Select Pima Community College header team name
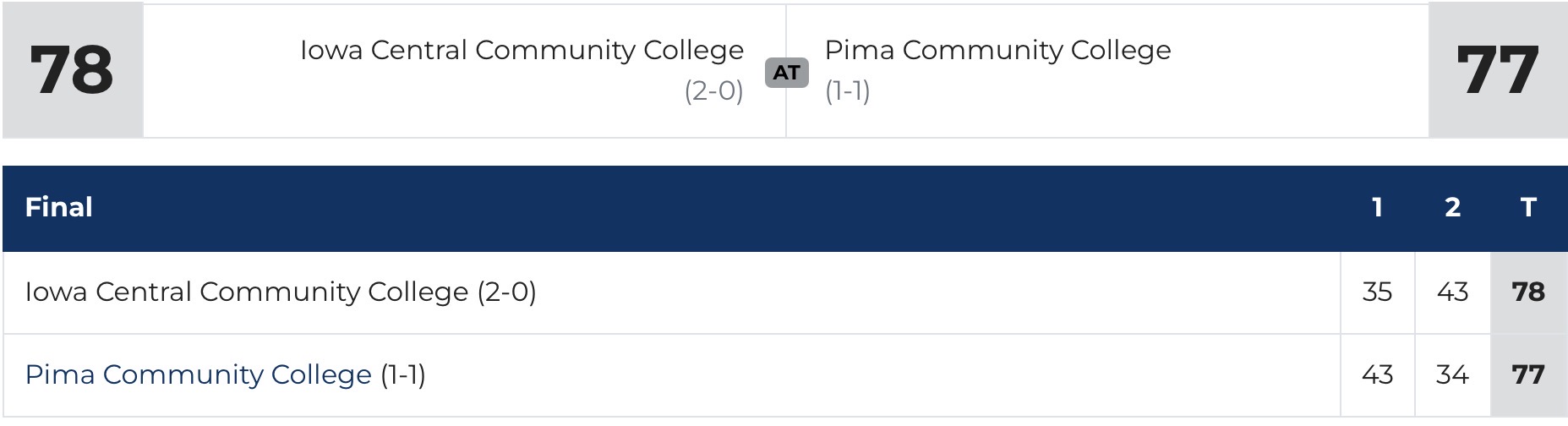 coord(997,50)
